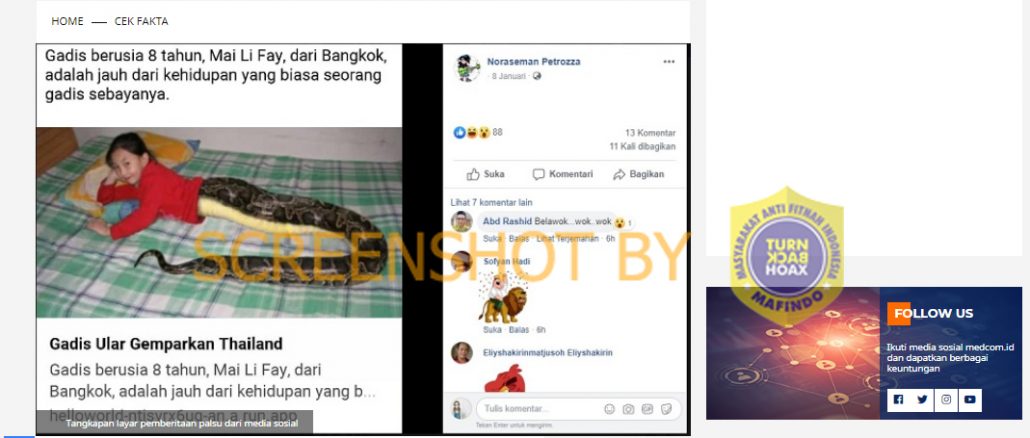Open Abd Rashid commenter name
1030x438 pixels.
tap(507, 221)
